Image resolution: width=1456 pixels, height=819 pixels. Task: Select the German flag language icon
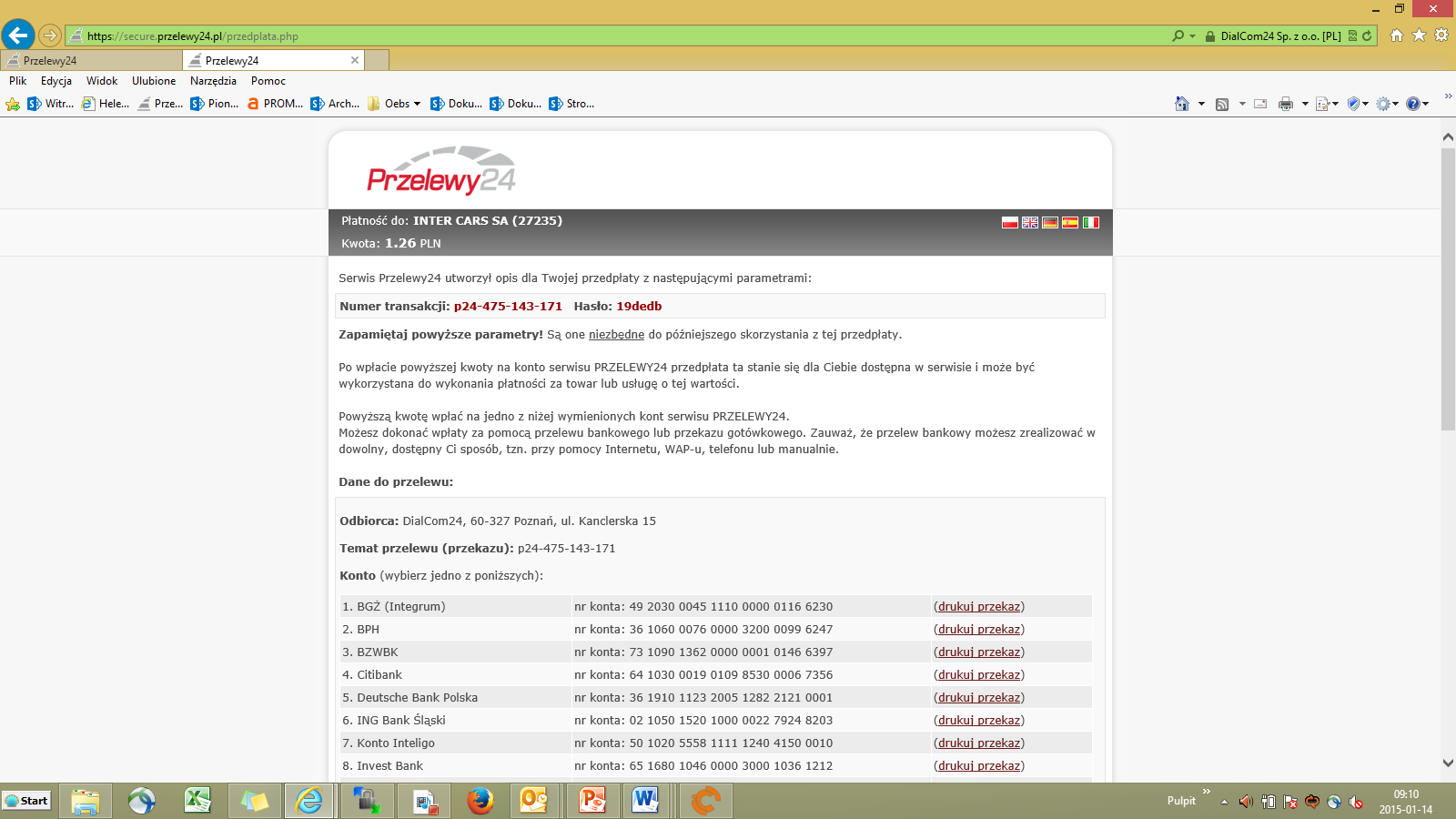[1050, 222]
